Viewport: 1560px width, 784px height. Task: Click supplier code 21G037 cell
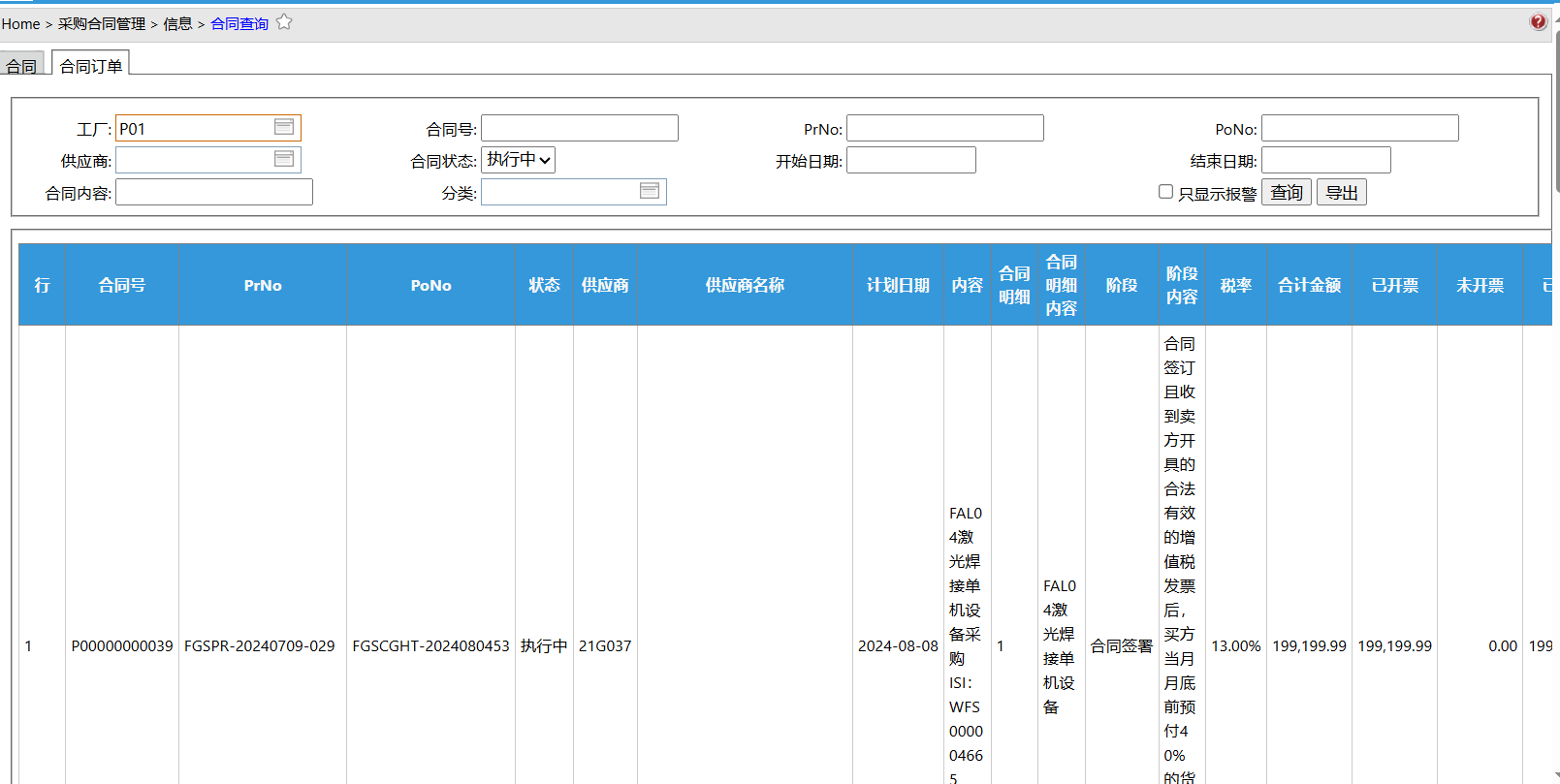[x=605, y=645]
